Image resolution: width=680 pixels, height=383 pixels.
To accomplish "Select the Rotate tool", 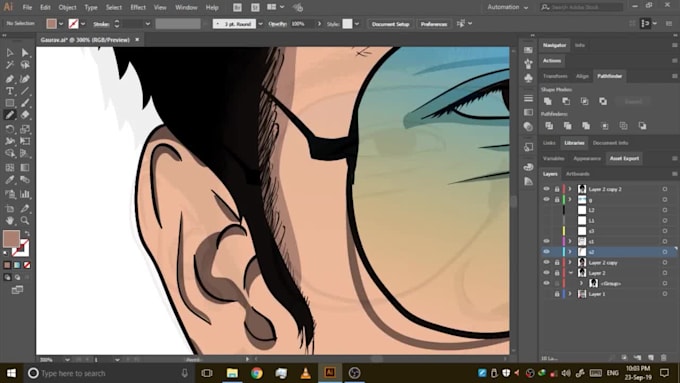I will click(x=10, y=129).
